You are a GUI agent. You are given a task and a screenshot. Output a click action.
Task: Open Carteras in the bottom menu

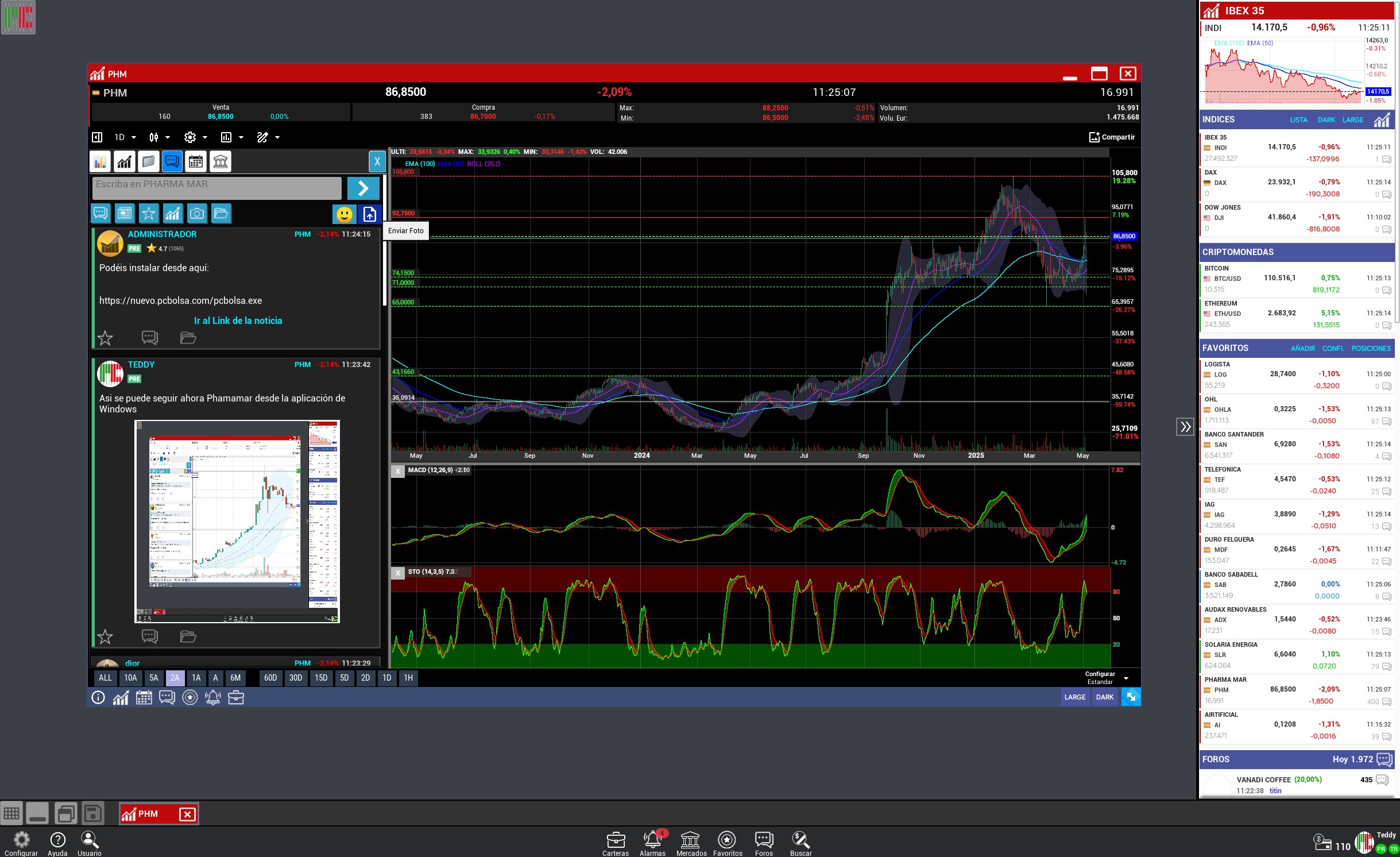(616, 844)
